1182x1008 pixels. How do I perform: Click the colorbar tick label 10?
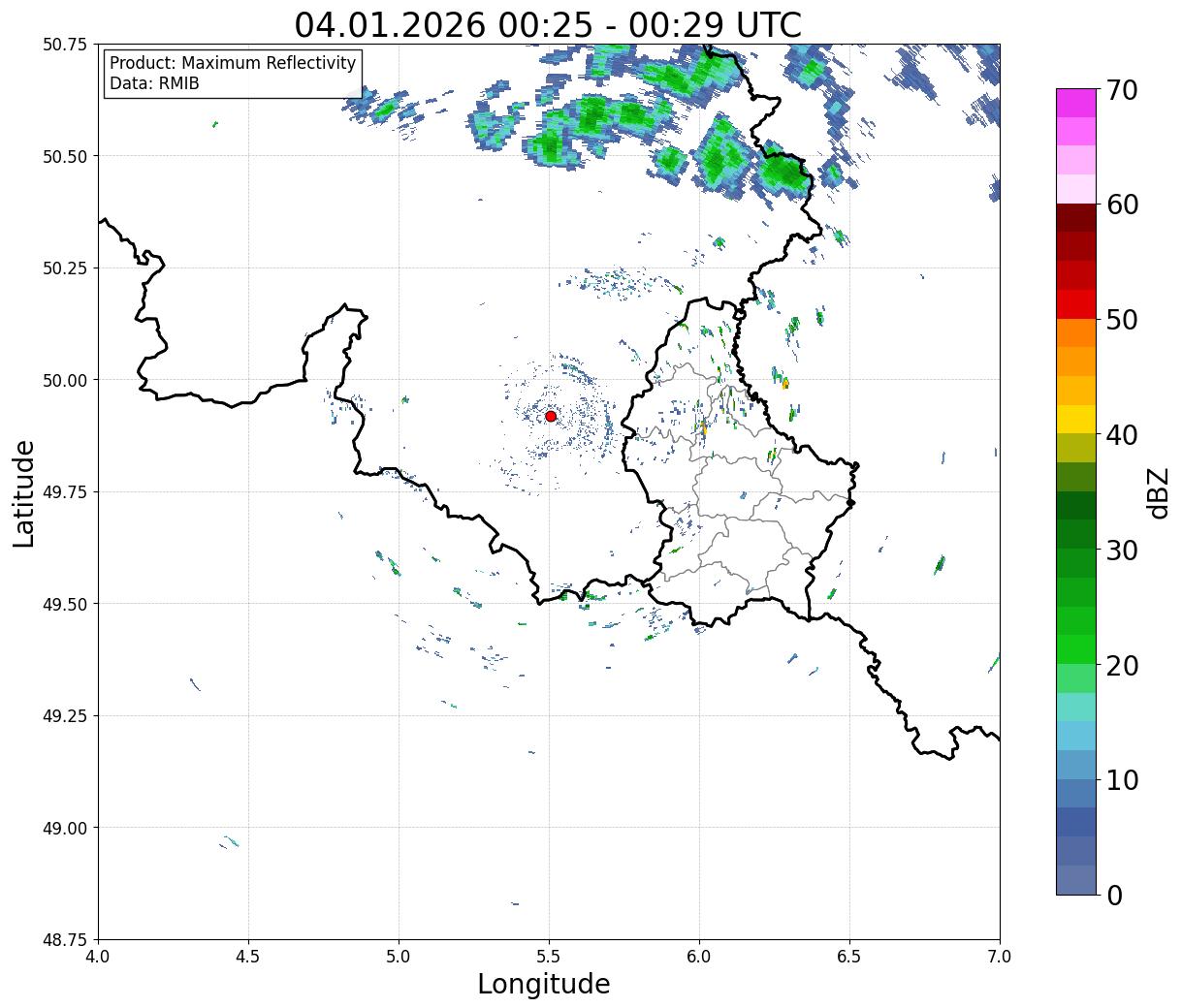pyautogui.click(x=1122, y=780)
